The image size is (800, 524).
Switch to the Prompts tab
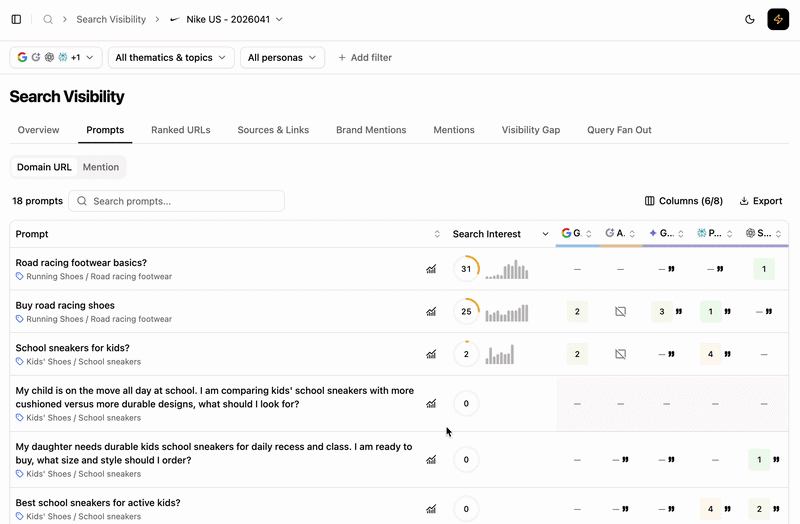pyautogui.click(x=105, y=130)
